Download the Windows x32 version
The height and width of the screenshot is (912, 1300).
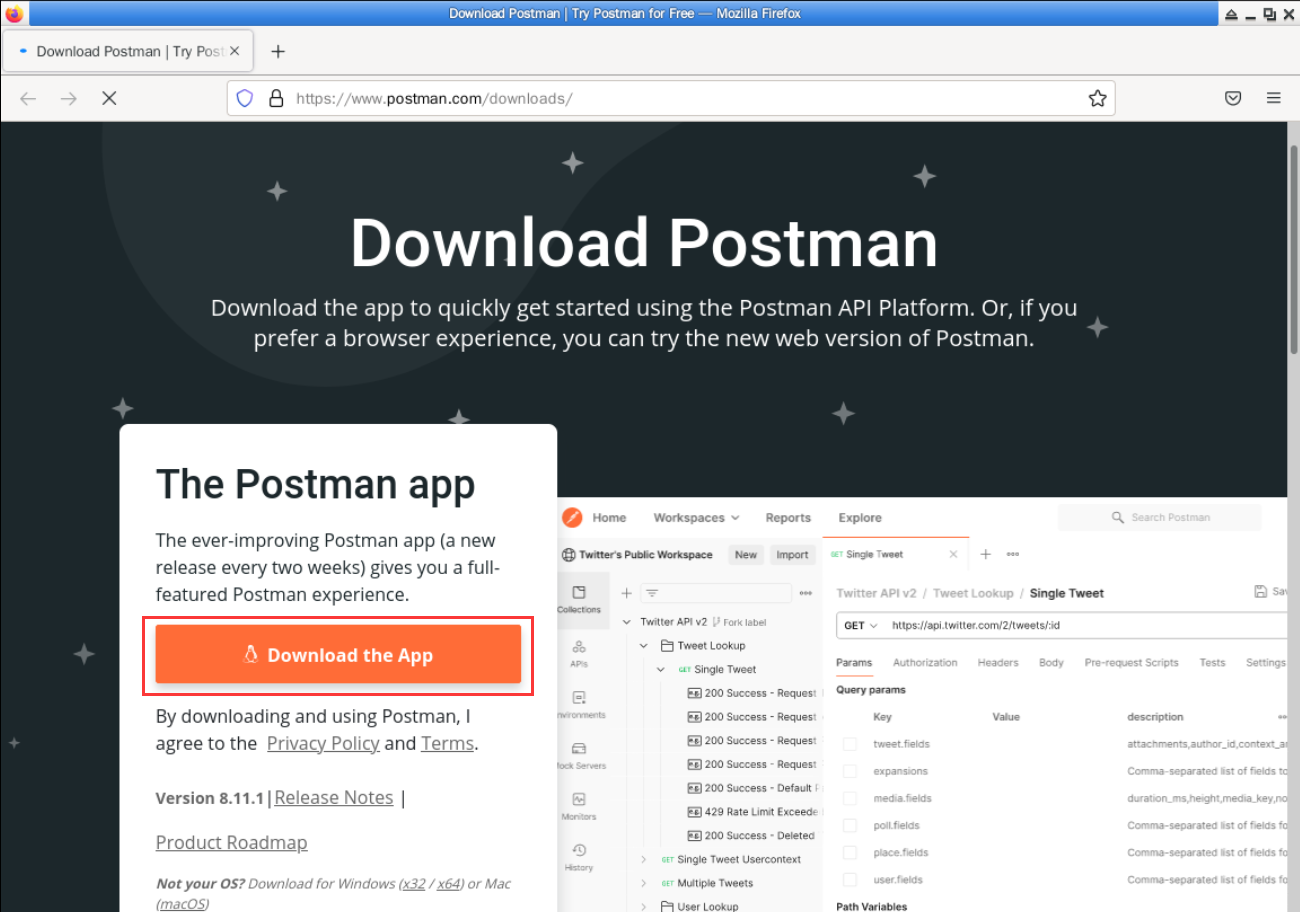(411, 884)
